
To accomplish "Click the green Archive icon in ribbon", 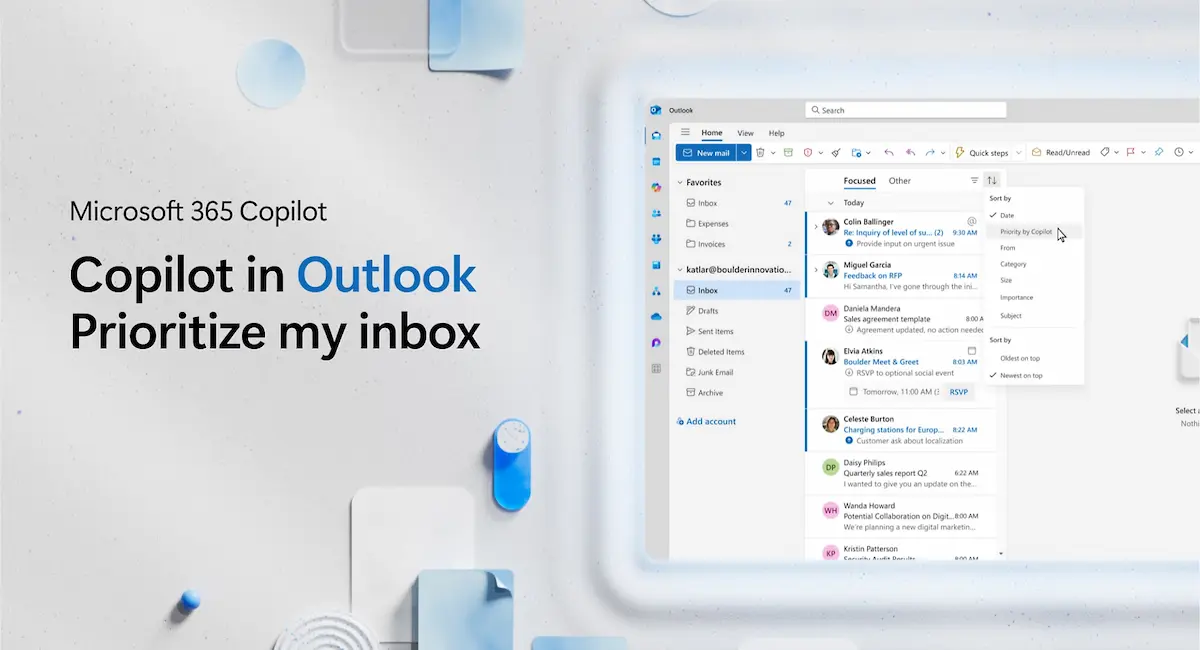I will 787,152.
